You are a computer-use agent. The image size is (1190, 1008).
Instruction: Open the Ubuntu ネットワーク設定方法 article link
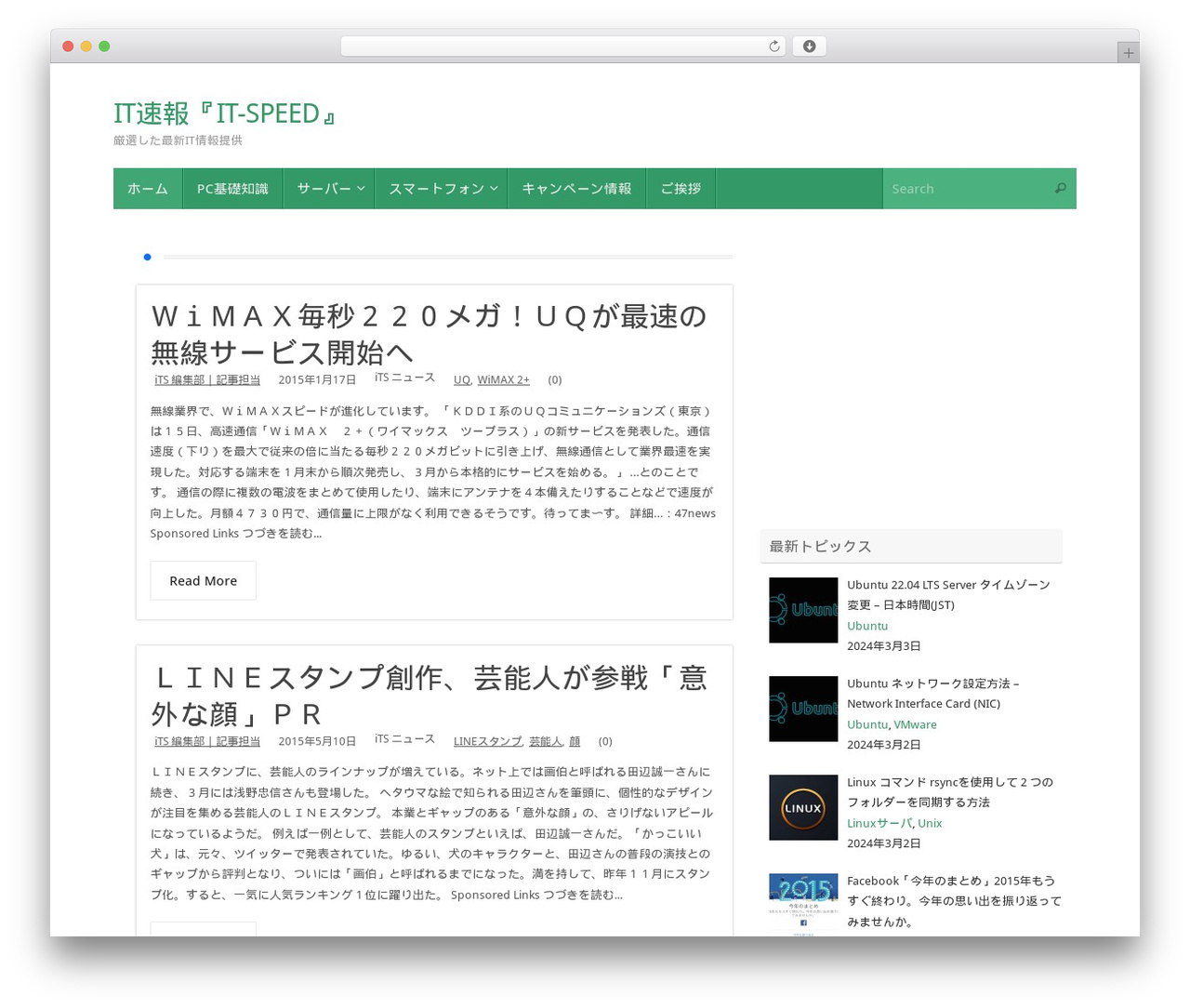coord(933,694)
